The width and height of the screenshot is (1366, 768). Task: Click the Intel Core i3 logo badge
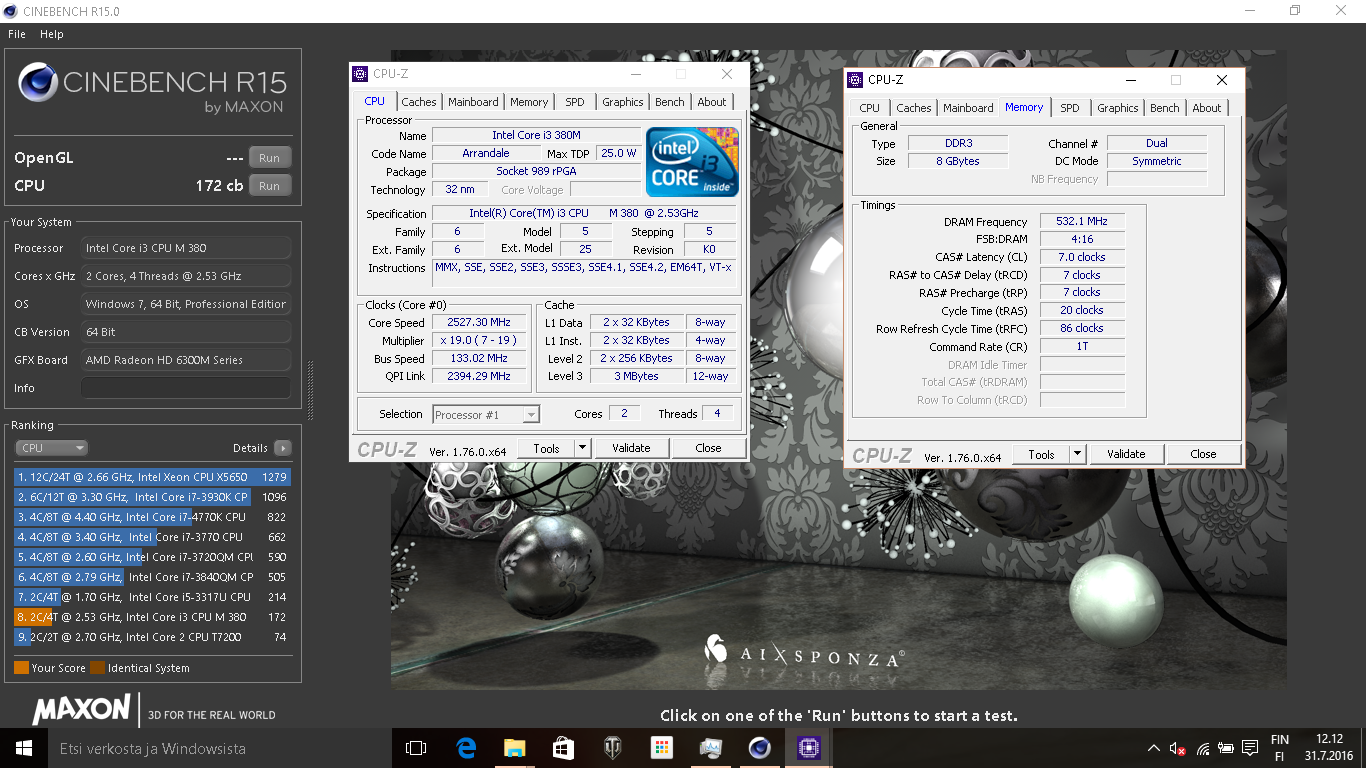coord(692,160)
